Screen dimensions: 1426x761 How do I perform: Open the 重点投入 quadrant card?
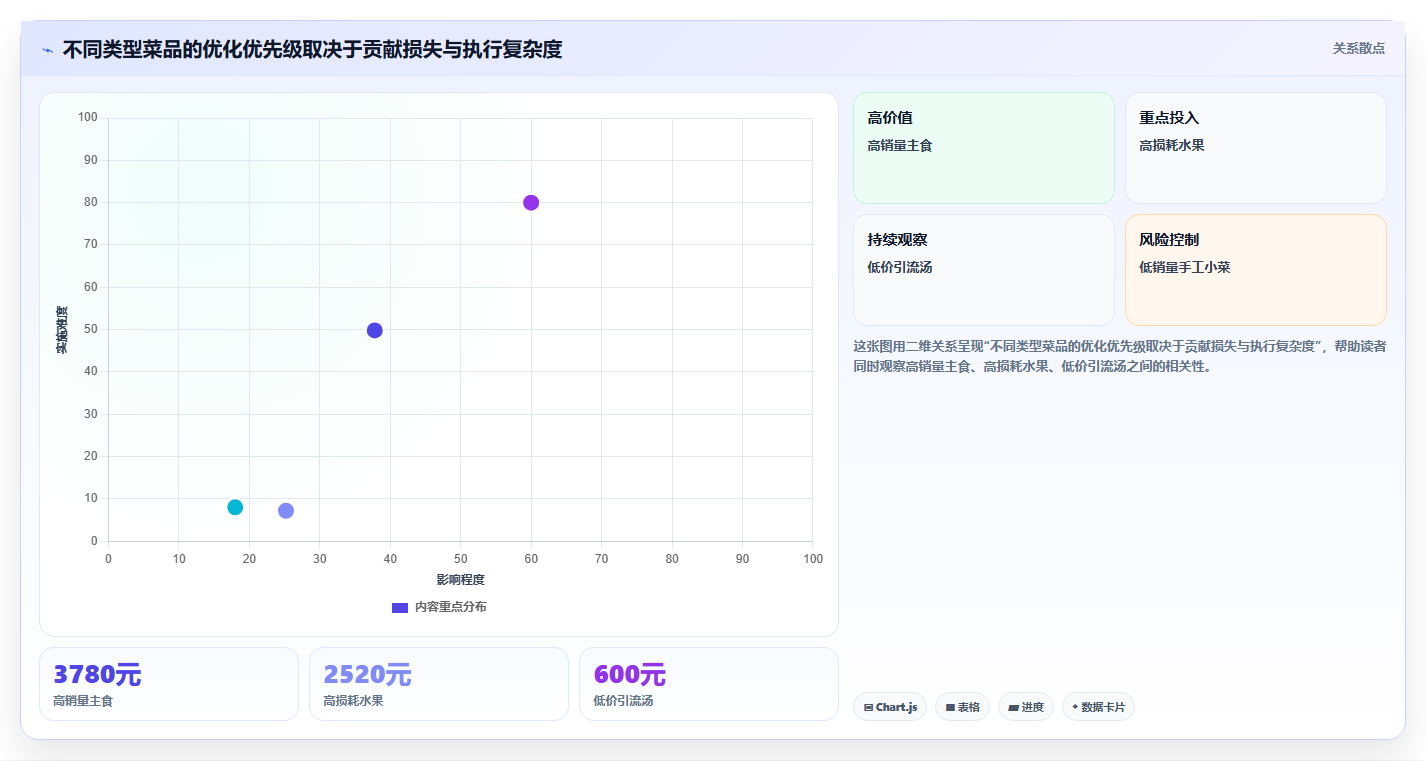[x=1255, y=148]
